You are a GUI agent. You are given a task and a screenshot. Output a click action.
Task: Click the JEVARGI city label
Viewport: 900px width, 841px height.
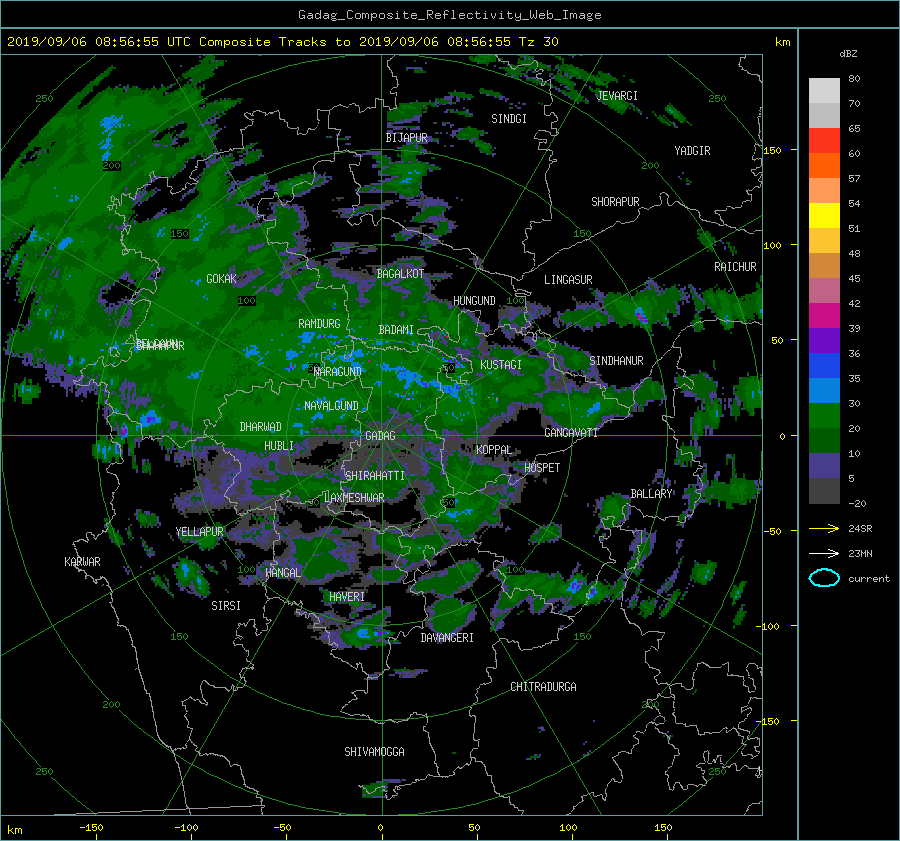[x=617, y=96]
